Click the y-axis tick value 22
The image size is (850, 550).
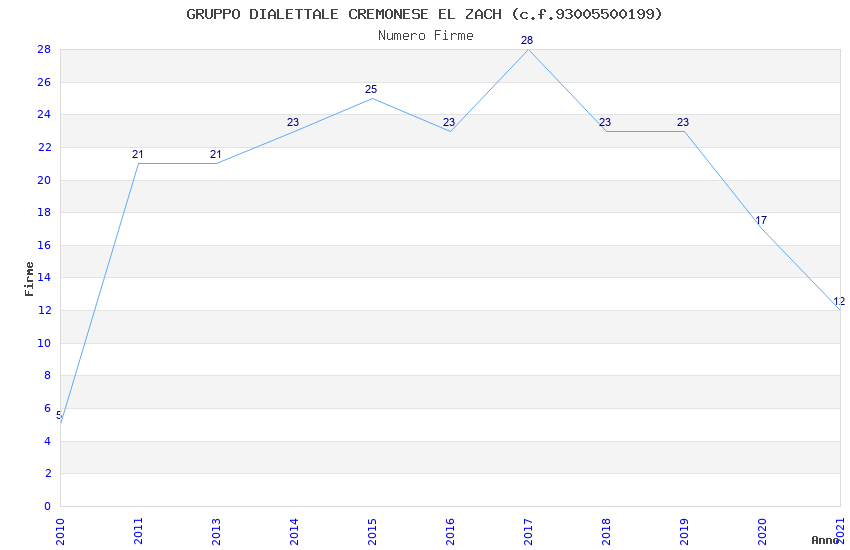44,147
